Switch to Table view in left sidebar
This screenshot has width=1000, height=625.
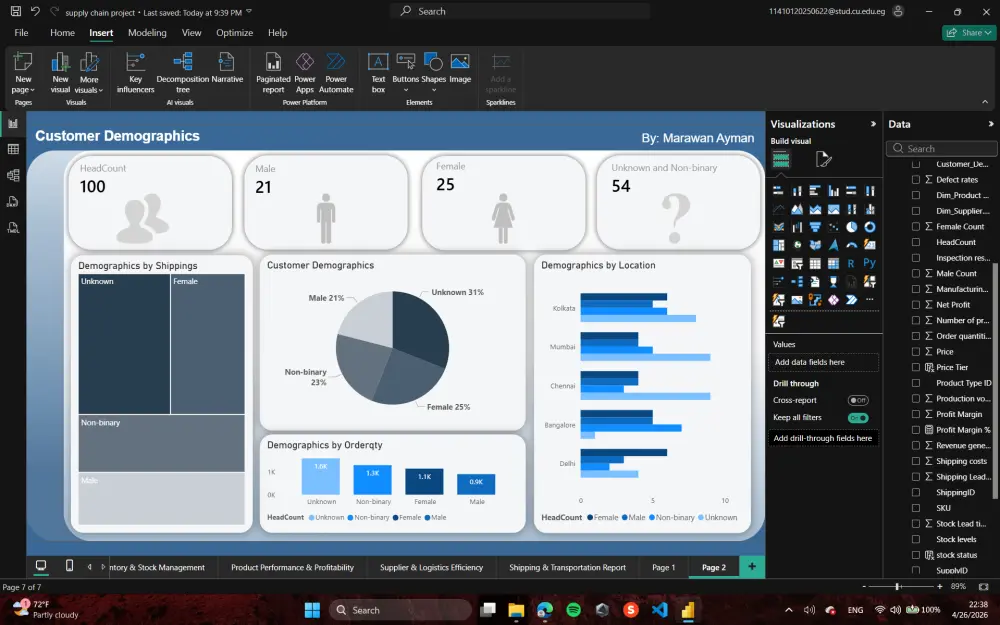click(13, 149)
